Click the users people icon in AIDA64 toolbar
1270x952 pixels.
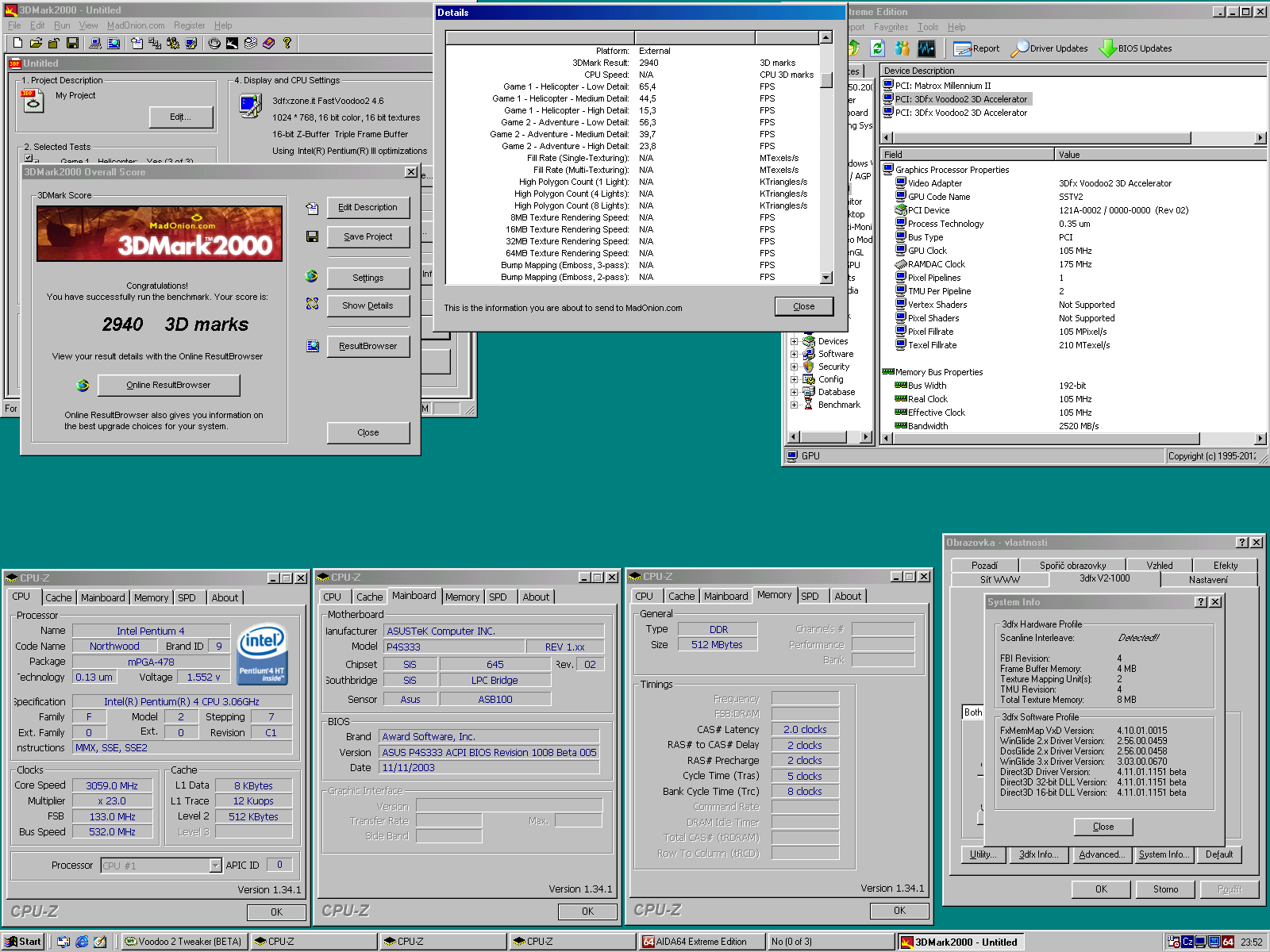click(x=902, y=48)
